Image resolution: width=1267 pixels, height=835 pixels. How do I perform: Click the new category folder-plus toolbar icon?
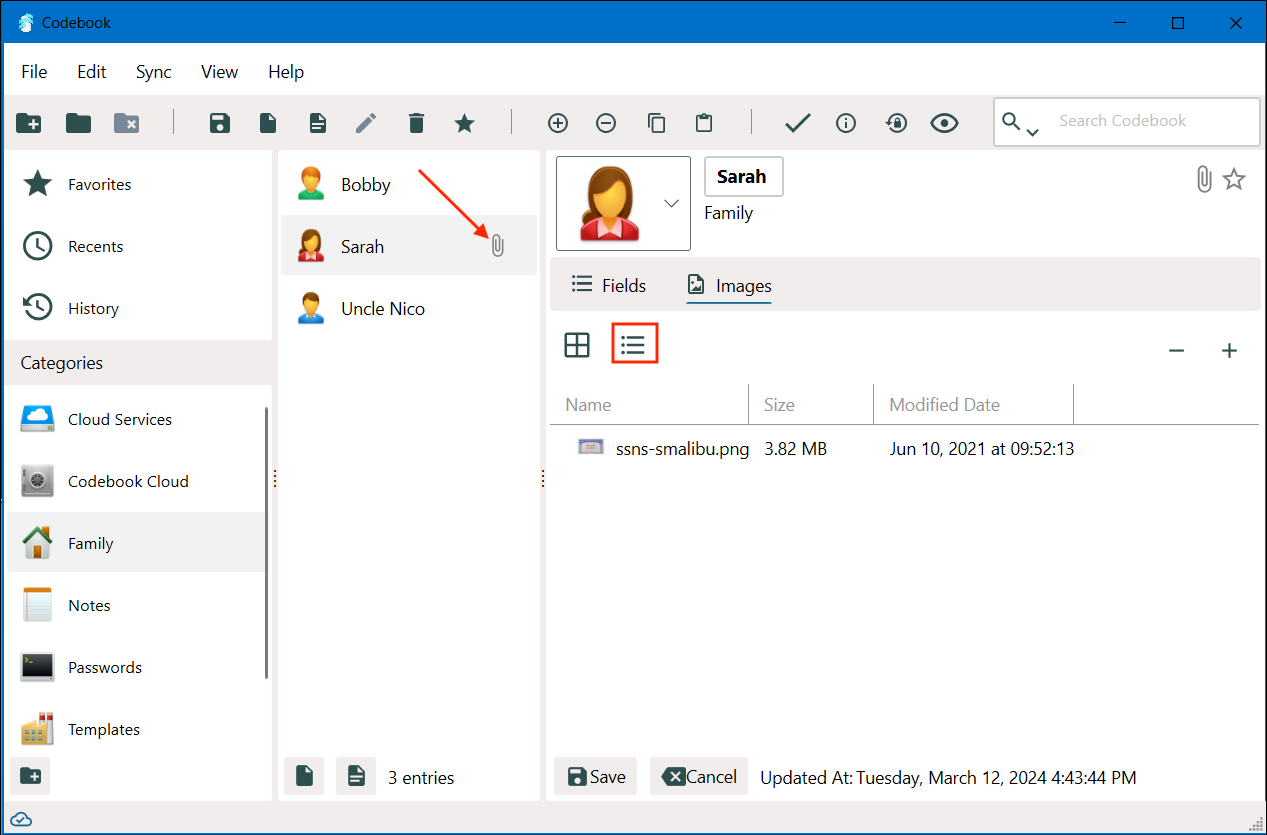29,123
